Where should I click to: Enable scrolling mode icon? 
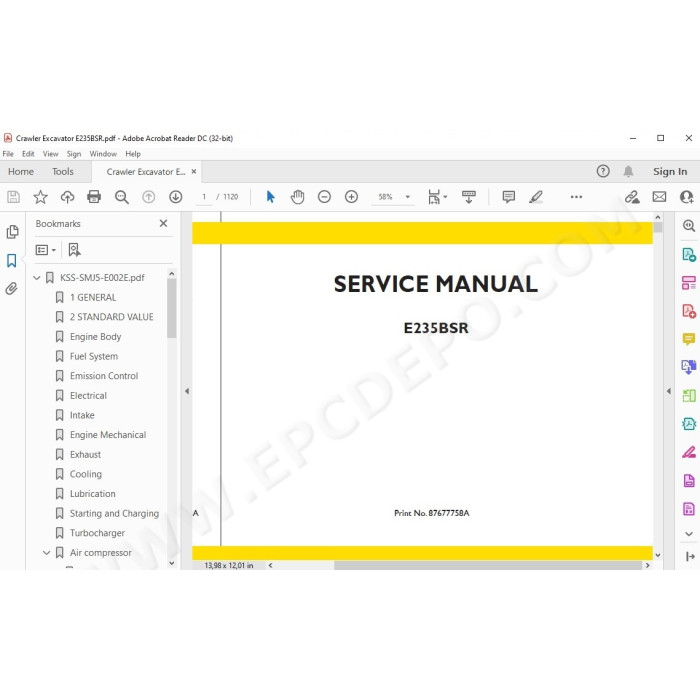pyautogui.click(x=469, y=197)
